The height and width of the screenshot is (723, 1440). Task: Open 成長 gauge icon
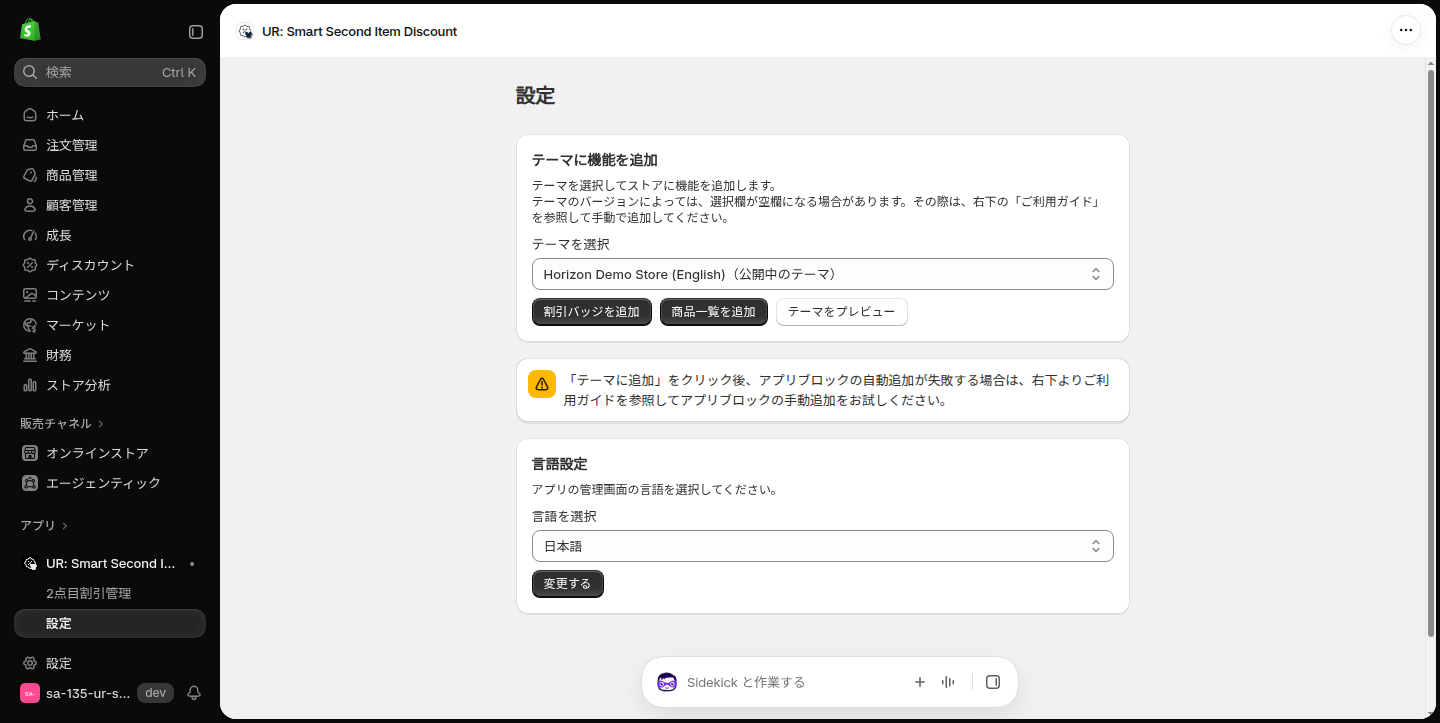30,235
